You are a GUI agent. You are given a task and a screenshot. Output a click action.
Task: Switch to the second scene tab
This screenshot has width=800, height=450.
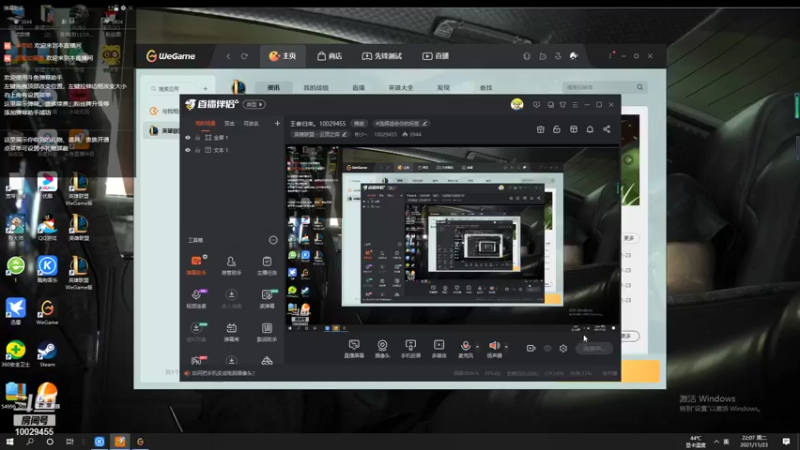point(230,123)
